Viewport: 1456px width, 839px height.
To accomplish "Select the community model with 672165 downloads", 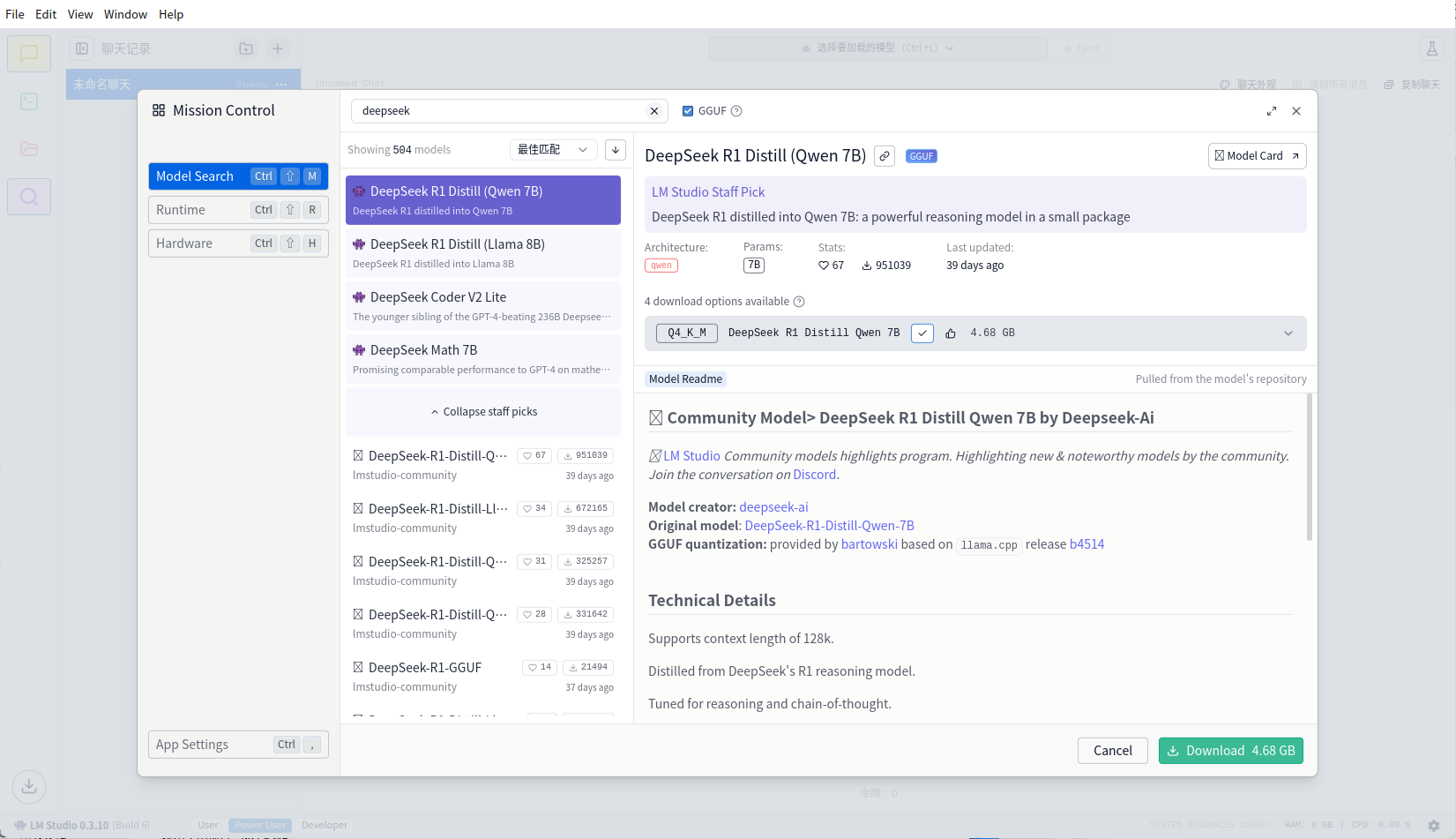I will tap(483, 518).
